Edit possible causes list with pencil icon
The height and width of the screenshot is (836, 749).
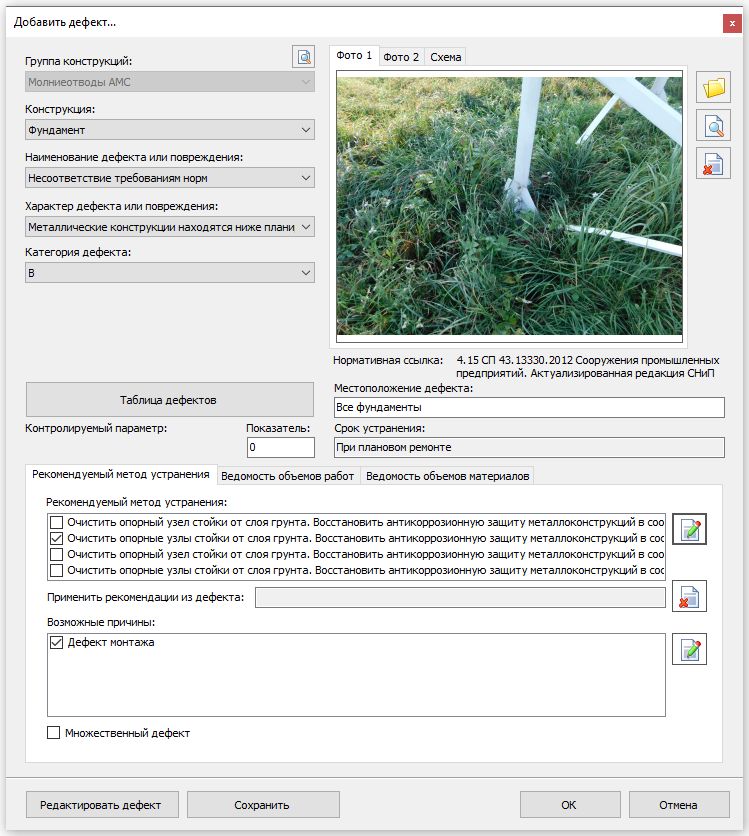689,649
